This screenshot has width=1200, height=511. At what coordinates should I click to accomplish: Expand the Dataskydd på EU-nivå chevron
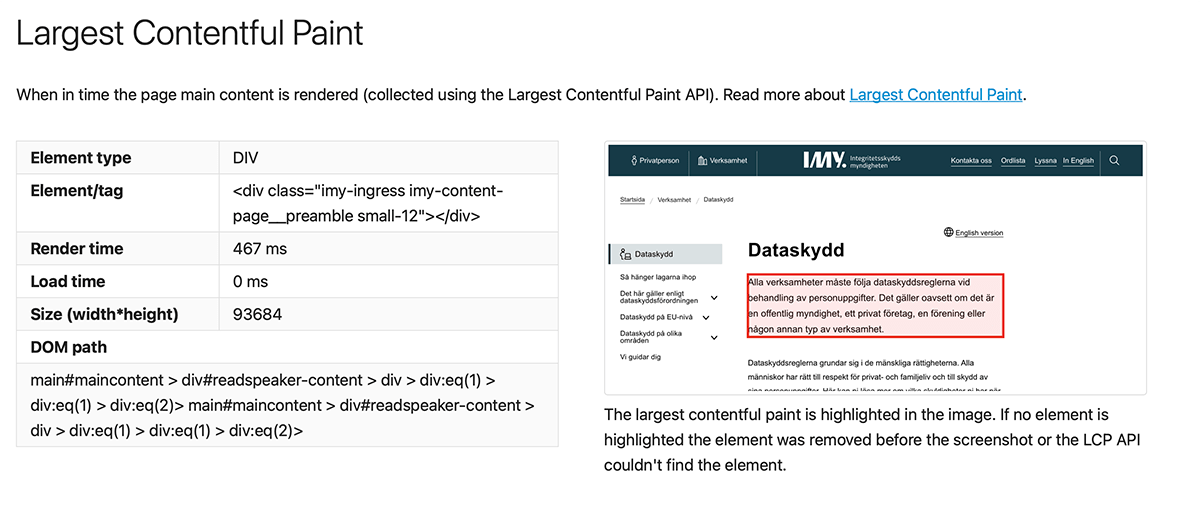click(706, 318)
